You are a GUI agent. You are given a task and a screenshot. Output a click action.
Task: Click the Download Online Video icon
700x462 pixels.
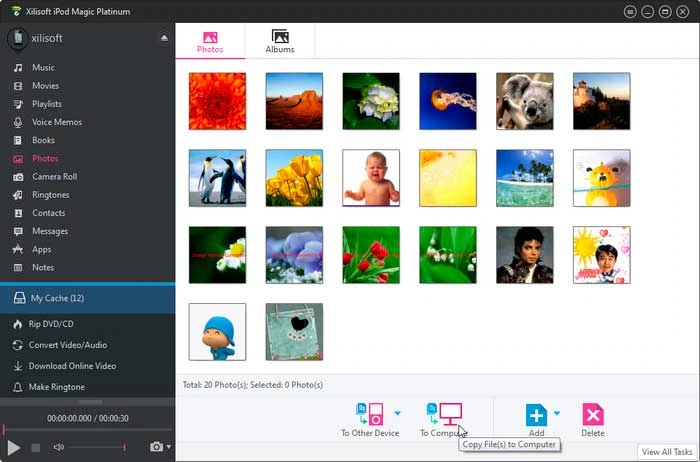pos(17,366)
